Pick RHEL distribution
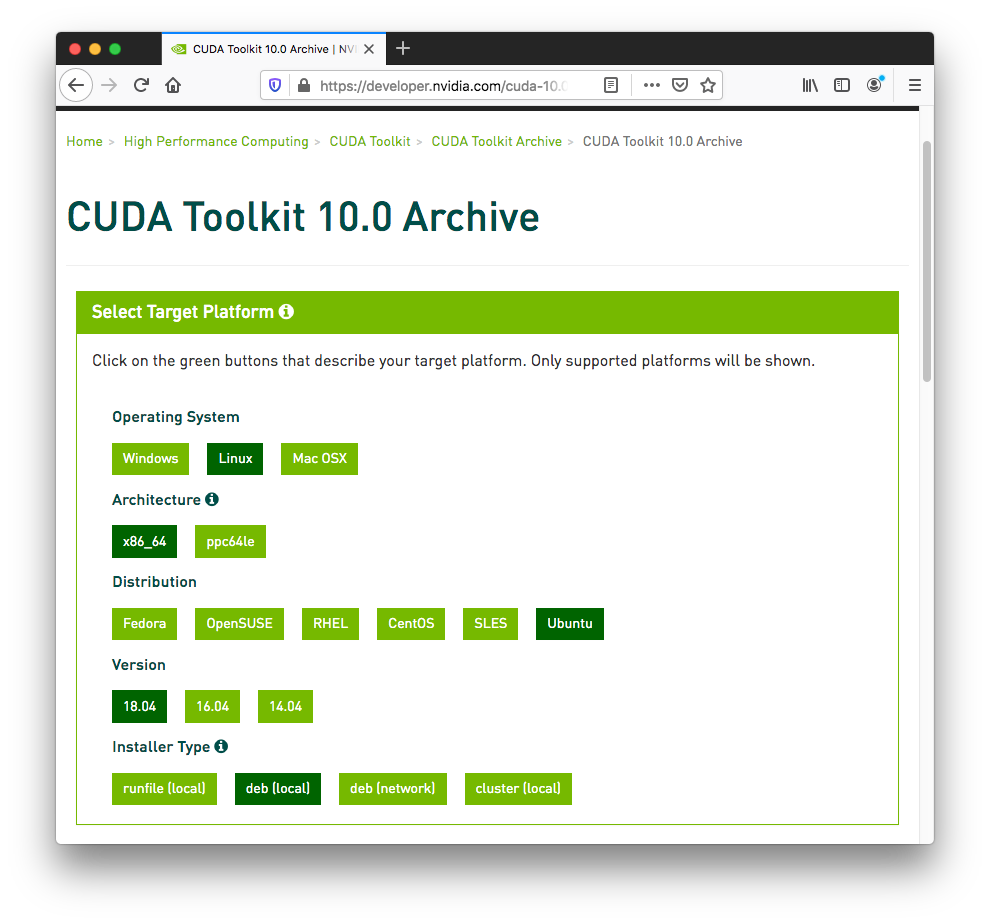Screen dimensions: 990x924 [x=330, y=624]
